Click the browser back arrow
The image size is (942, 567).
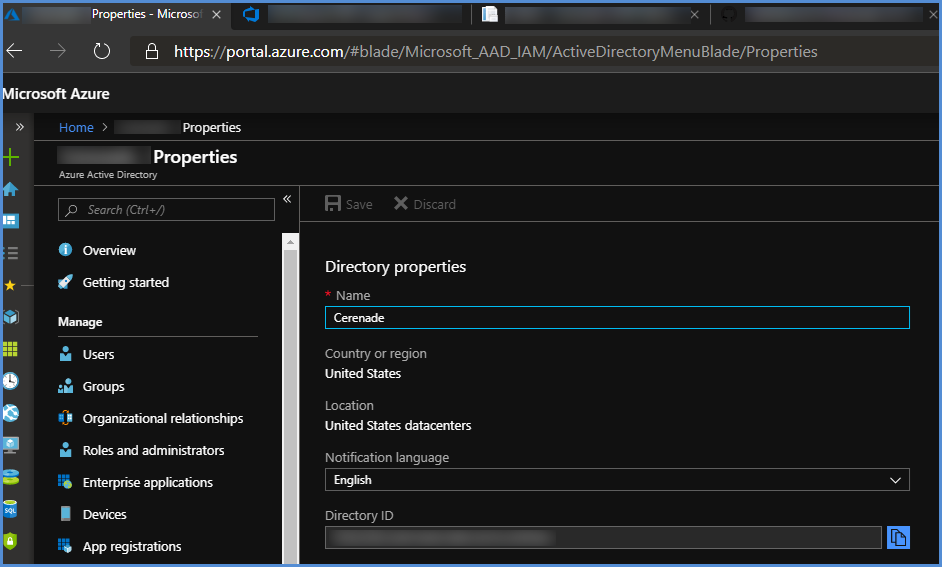pyautogui.click(x=14, y=51)
